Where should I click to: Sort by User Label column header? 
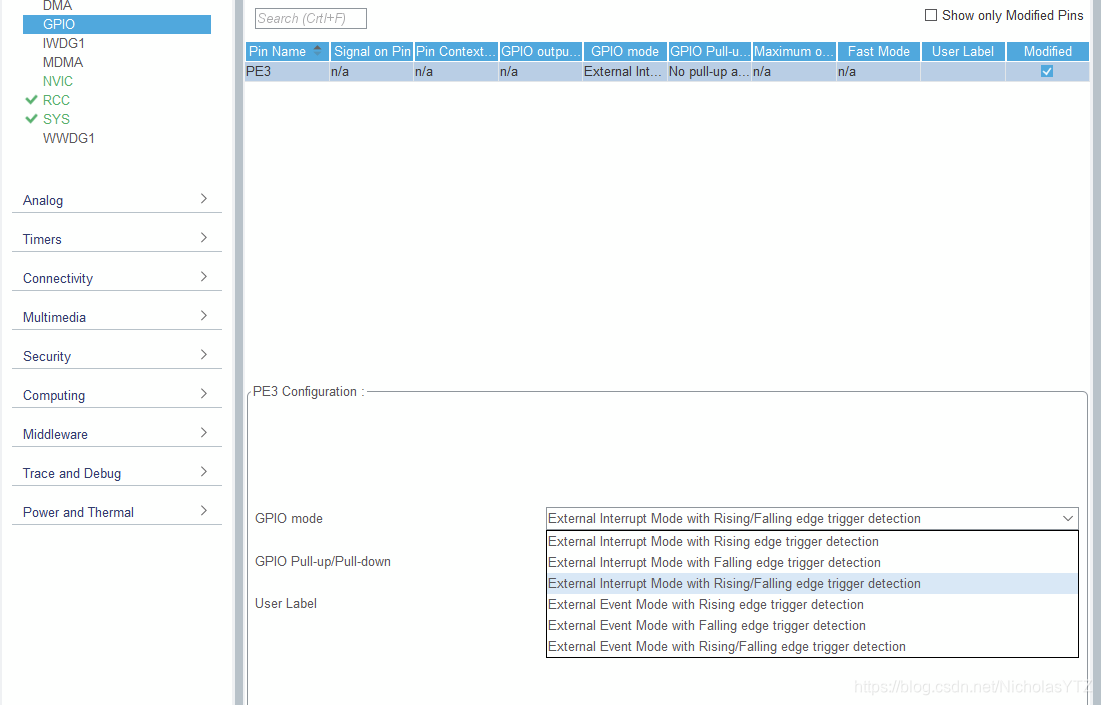[963, 51]
